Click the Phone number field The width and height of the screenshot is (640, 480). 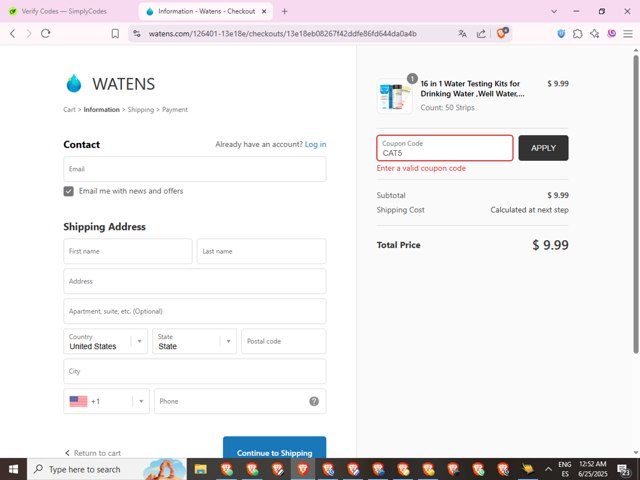click(x=240, y=401)
